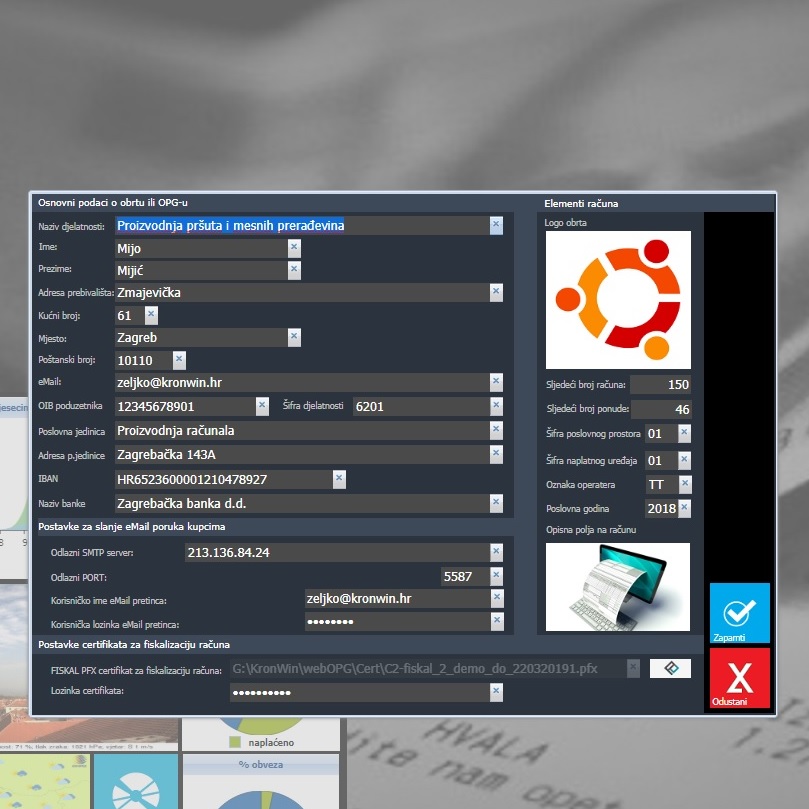Image resolution: width=809 pixels, height=809 pixels.
Task: Open the Opisna polja na računu image
Action: pyautogui.click(x=618, y=587)
